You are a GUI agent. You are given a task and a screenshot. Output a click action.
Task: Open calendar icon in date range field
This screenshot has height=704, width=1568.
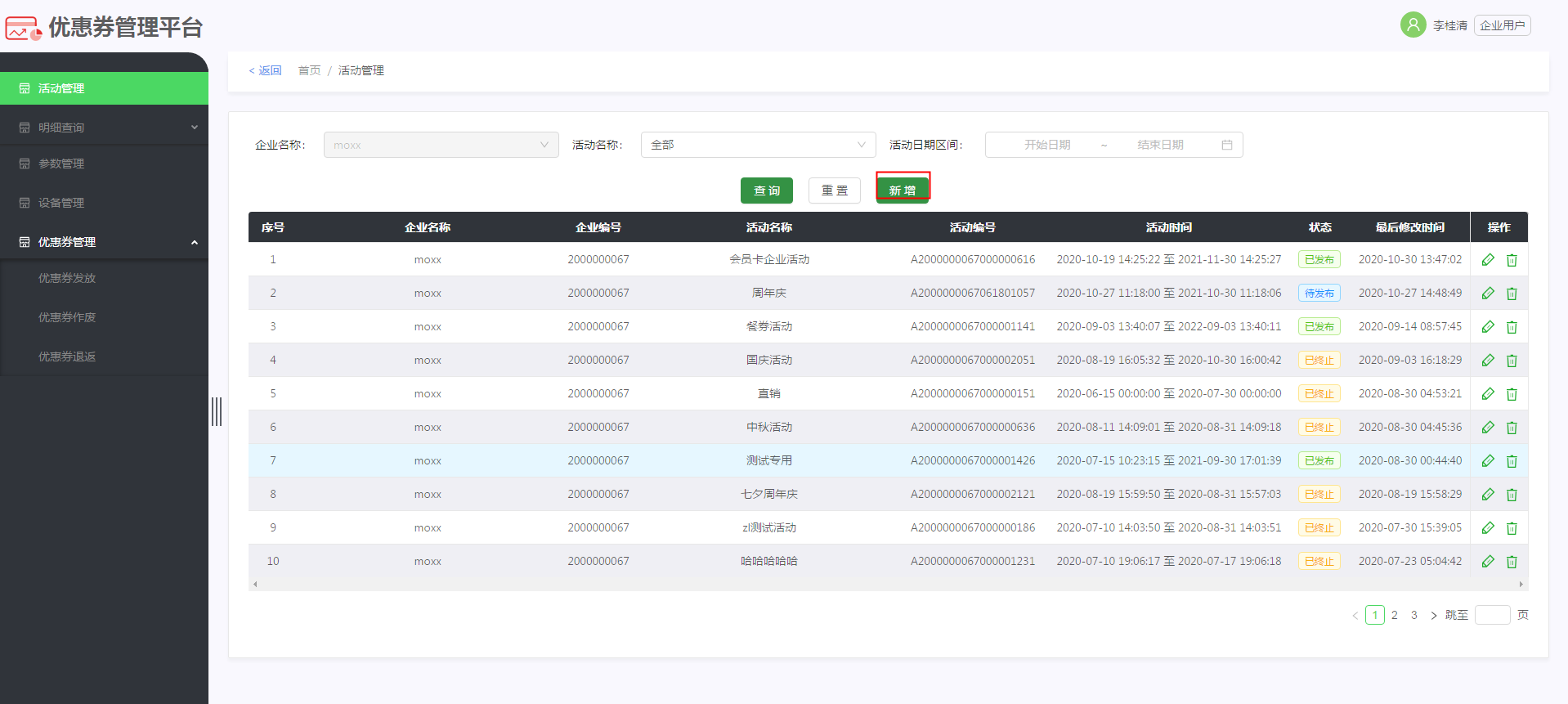(1227, 145)
